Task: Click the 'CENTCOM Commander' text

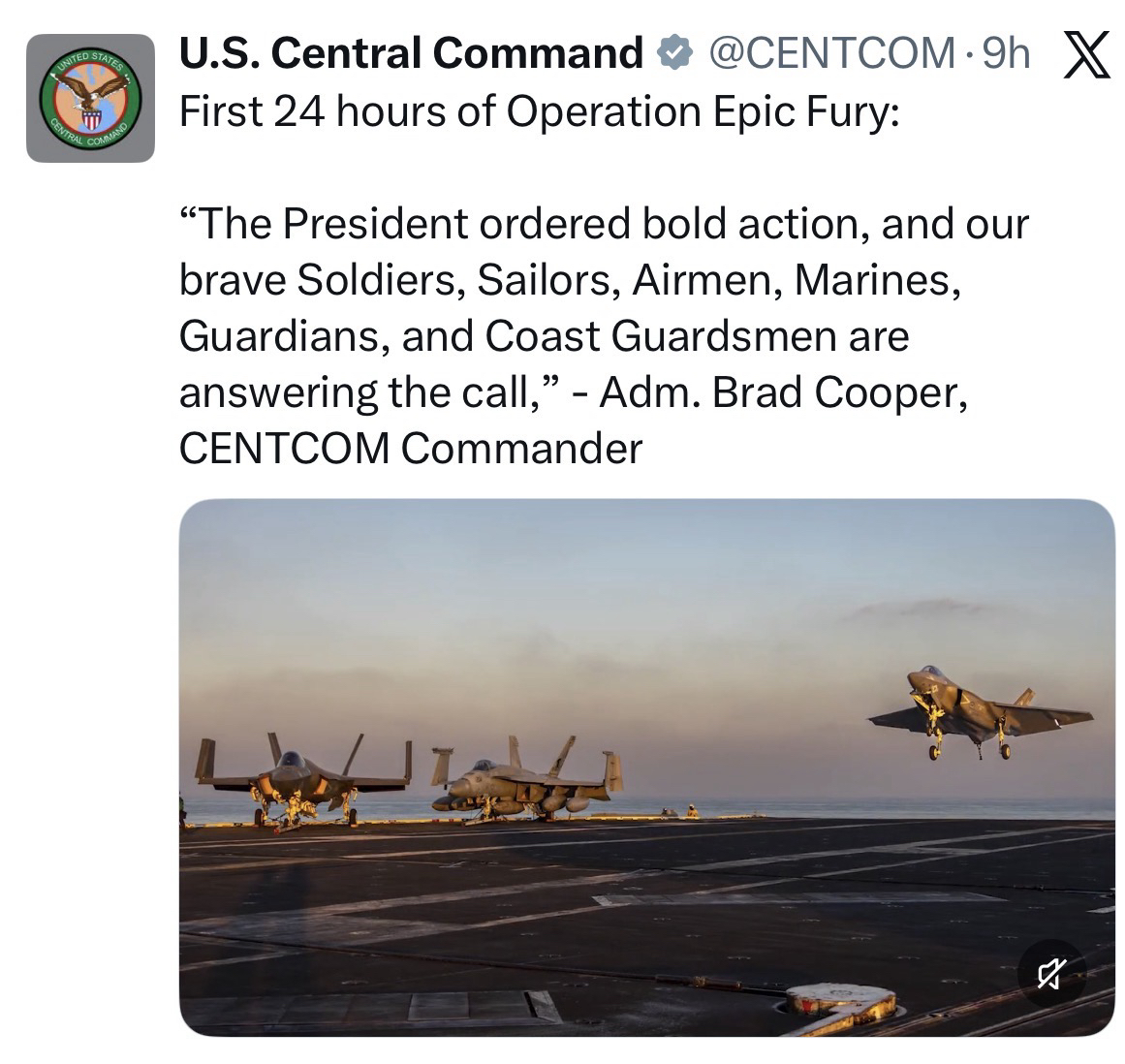Action: (411, 449)
